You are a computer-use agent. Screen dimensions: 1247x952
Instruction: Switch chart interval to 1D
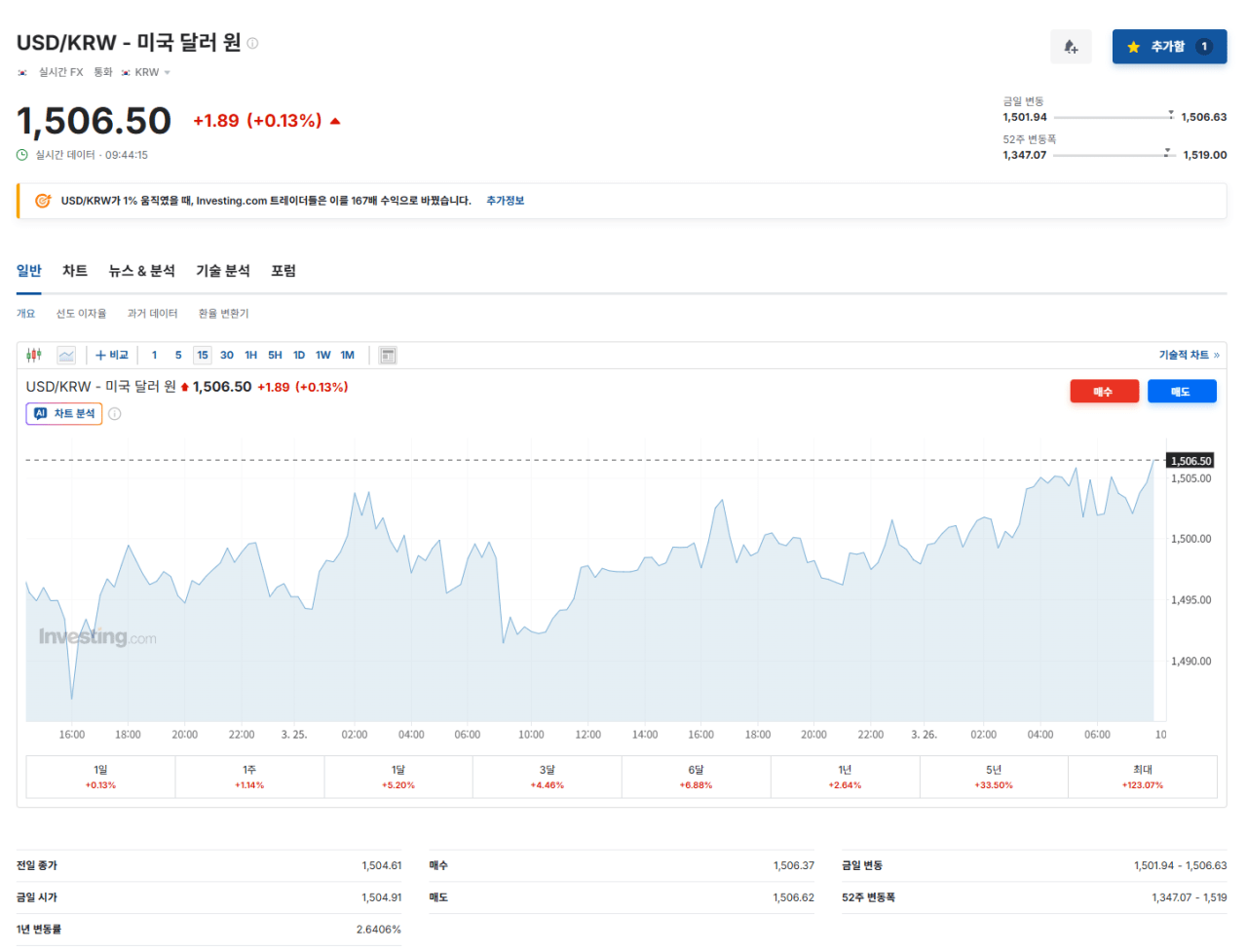click(299, 355)
